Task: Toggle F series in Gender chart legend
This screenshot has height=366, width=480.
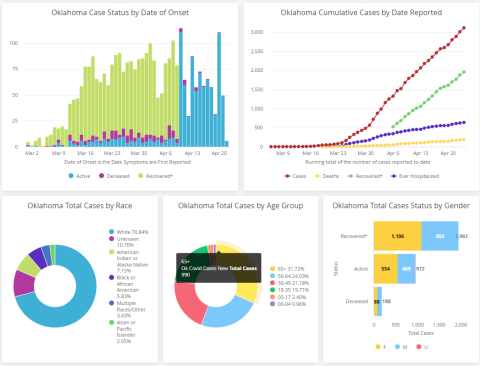Action: pyautogui.click(x=381, y=347)
